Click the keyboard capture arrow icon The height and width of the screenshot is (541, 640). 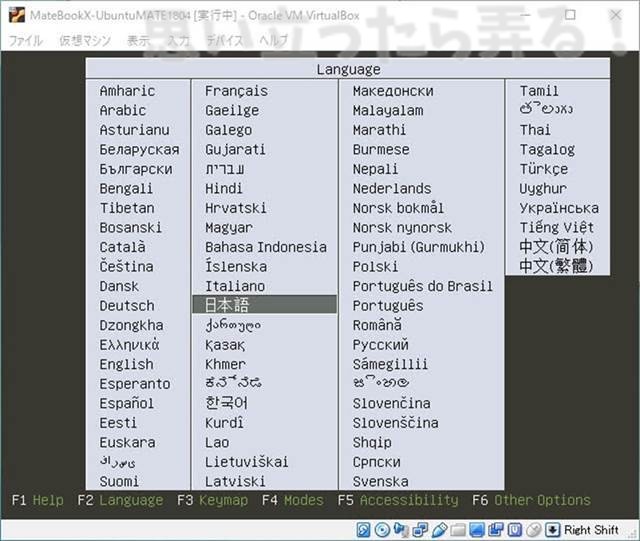[553, 530]
